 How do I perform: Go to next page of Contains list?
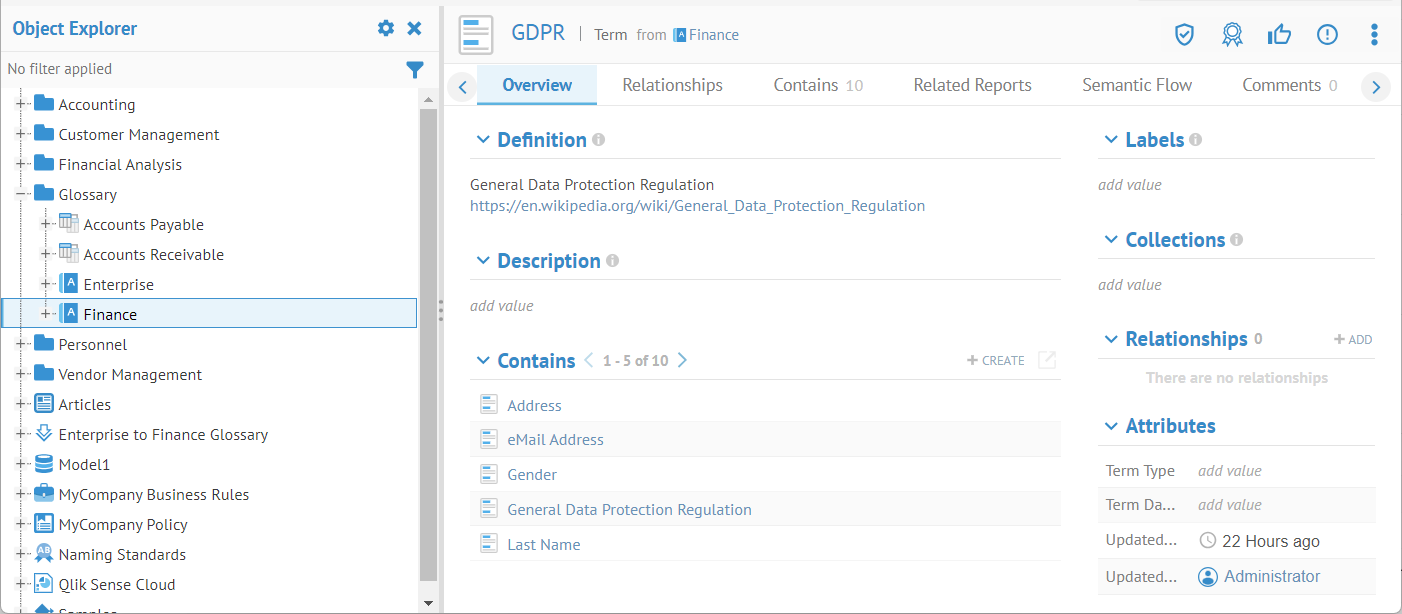click(x=682, y=360)
